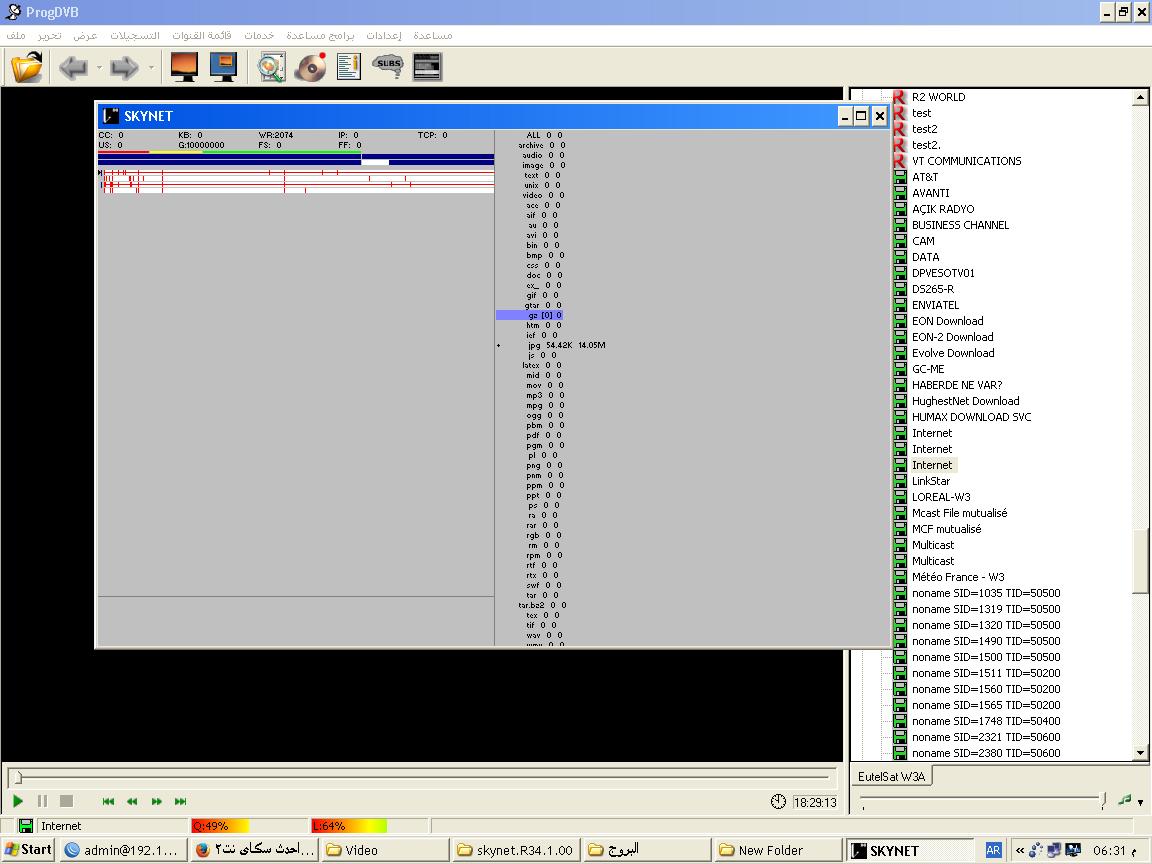Skip to next with the skip-forward button
This screenshot has height=864, width=1152.
coord(181,801)
